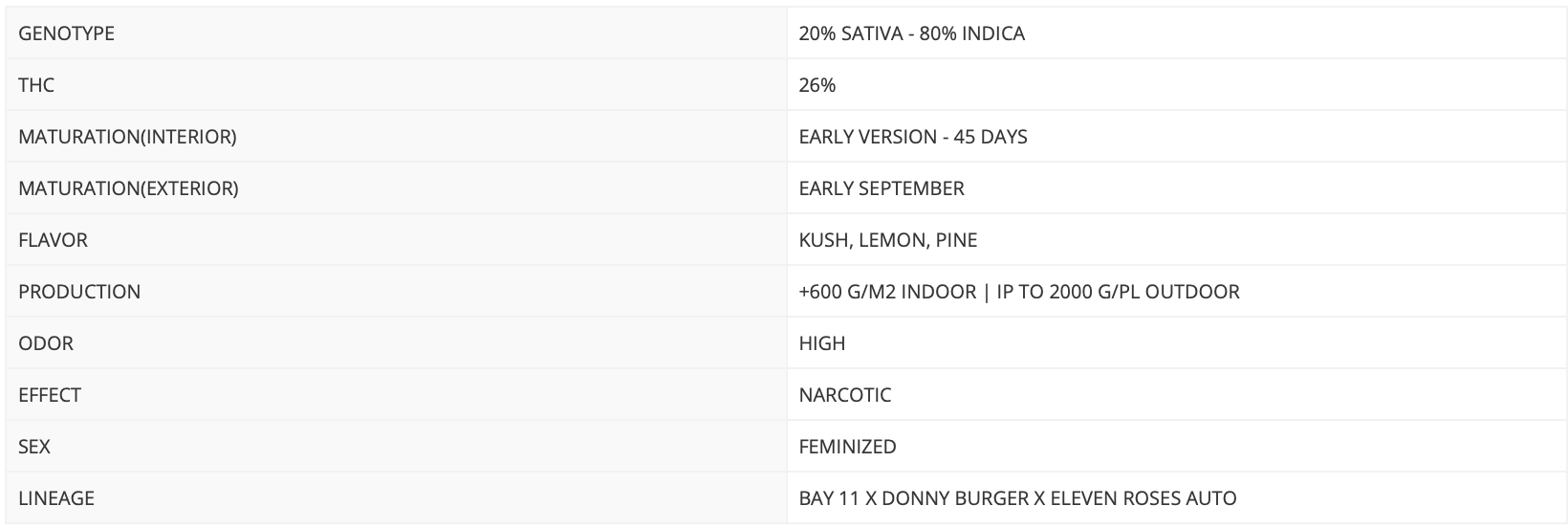1568x528 pixels.
Task: Click the NARCOTIC effect value
Action: pyautogui.click(x=845, y=395)
